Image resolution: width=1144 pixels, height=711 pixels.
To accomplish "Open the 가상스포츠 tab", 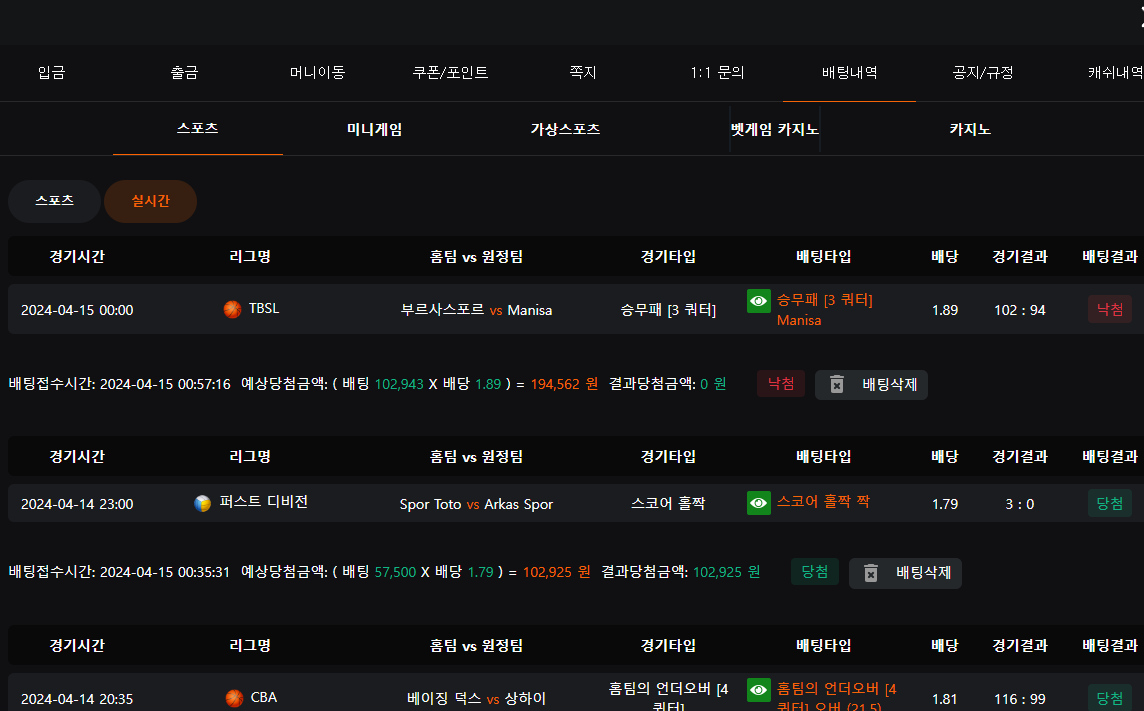I will (x=565, y=130).
